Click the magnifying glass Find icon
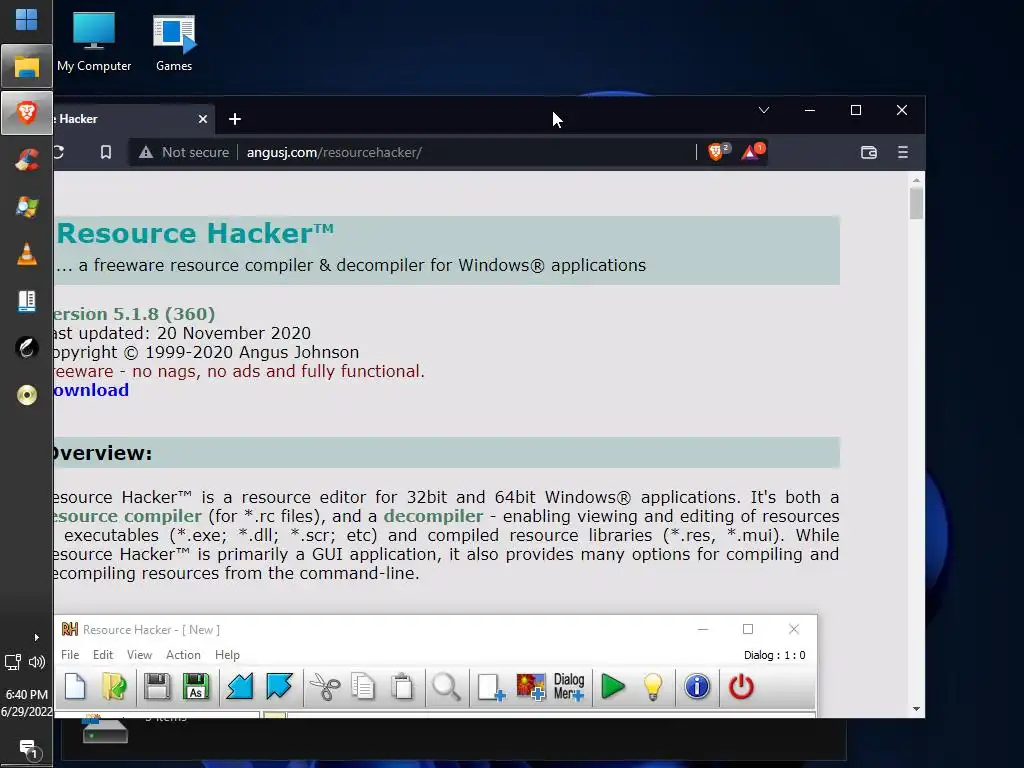Image resolution: width=1024 pixels, height=768 pixels. (x=446, y=687)
